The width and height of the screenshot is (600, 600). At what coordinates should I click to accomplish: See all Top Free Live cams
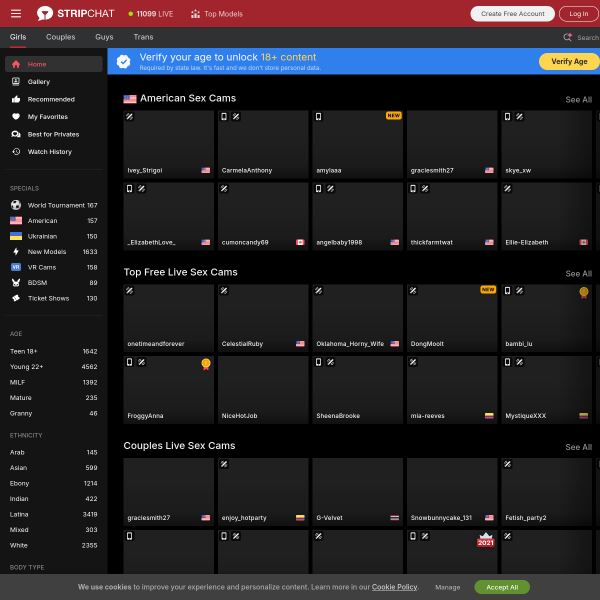tap(579, 274)
